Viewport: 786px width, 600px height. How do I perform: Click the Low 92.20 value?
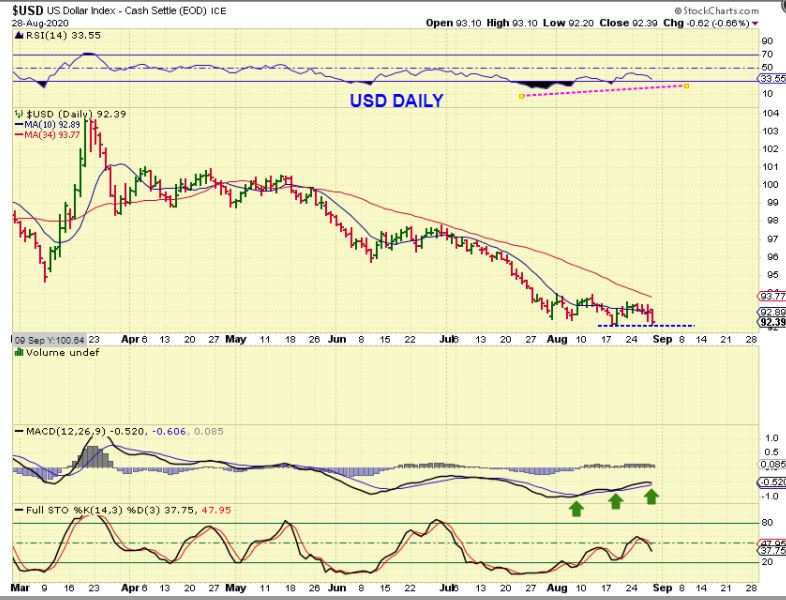click(x=568, y=23)
